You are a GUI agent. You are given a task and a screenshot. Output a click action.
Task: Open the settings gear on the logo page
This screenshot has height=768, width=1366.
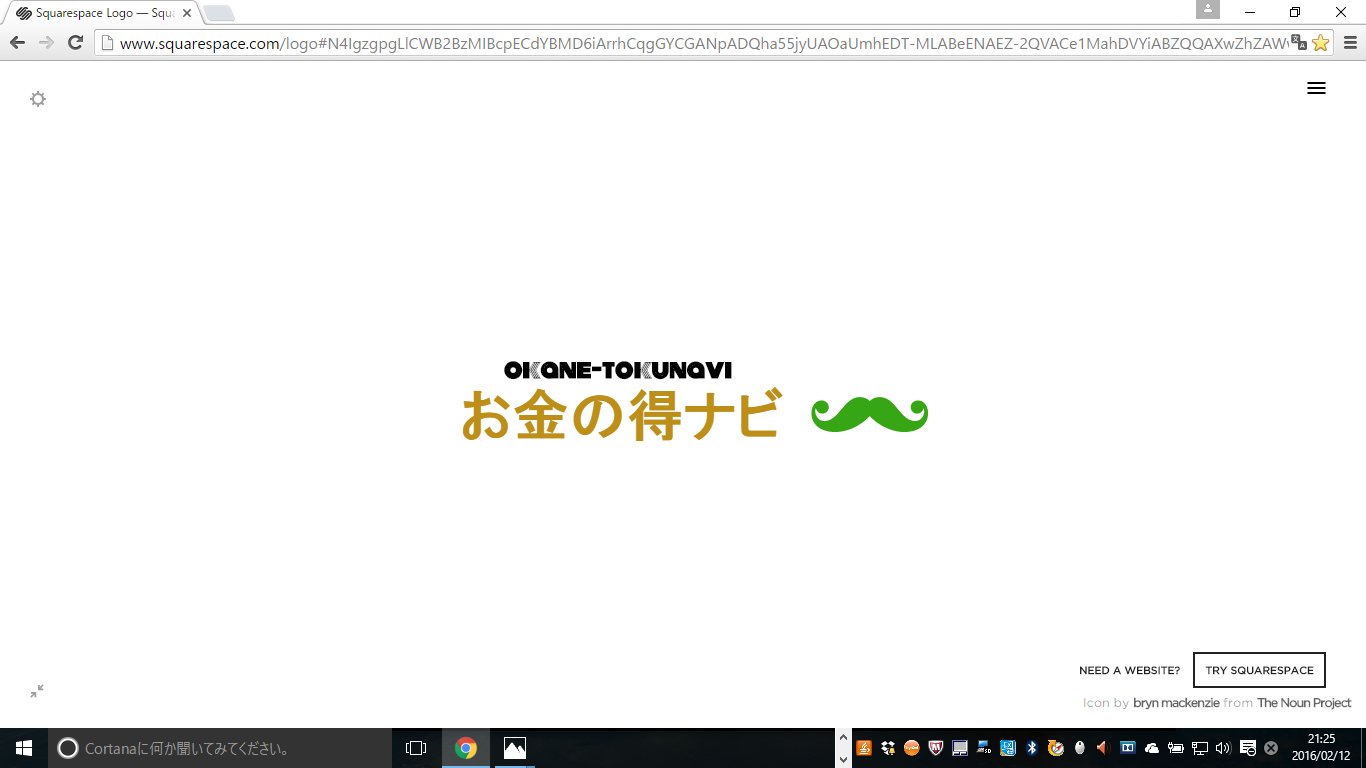[x=38, y=99]
